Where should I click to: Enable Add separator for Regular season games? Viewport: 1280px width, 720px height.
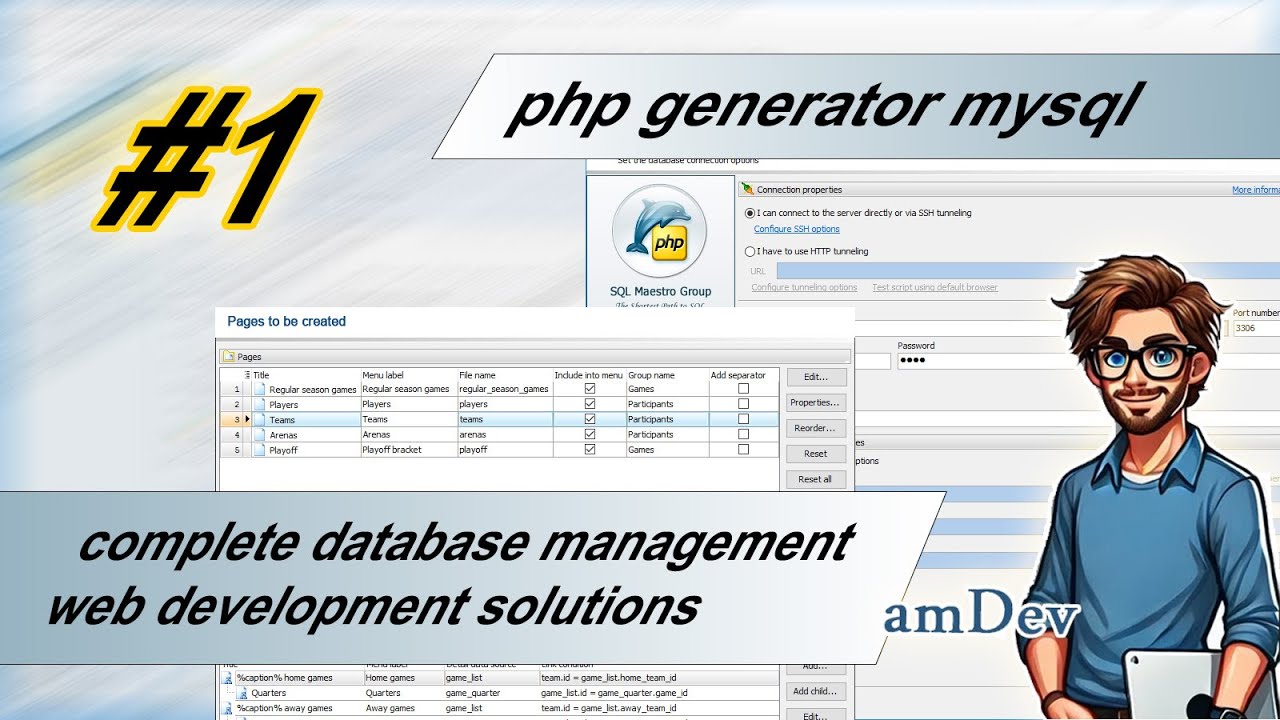743,389
